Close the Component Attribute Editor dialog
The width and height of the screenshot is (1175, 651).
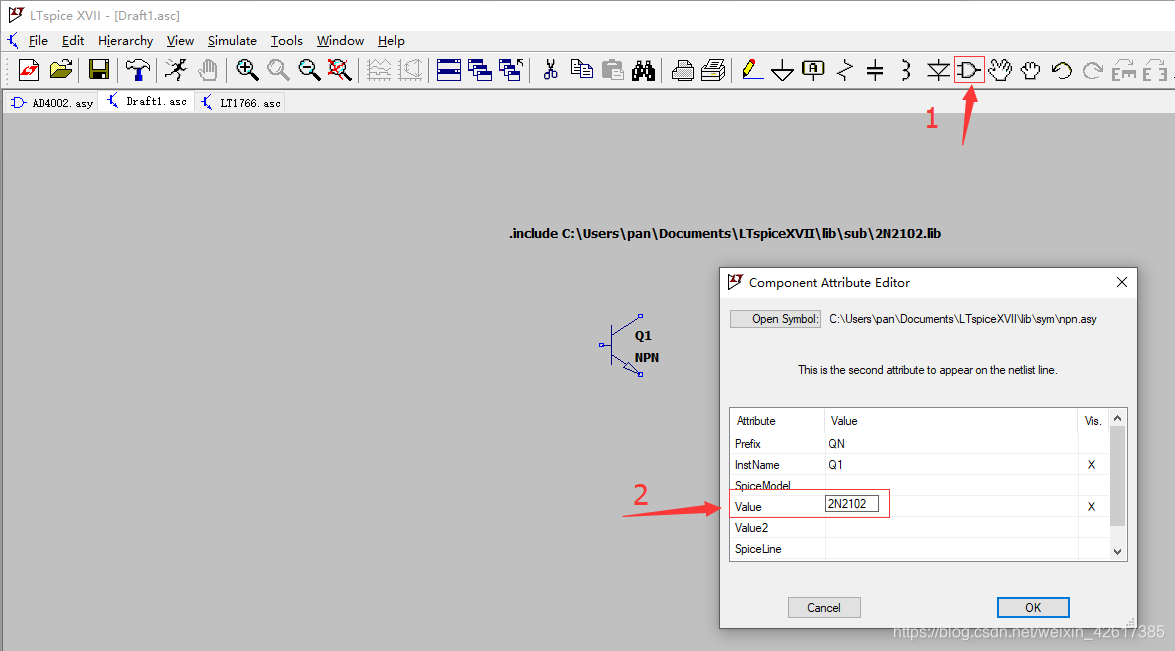[x=1122, y=282]
